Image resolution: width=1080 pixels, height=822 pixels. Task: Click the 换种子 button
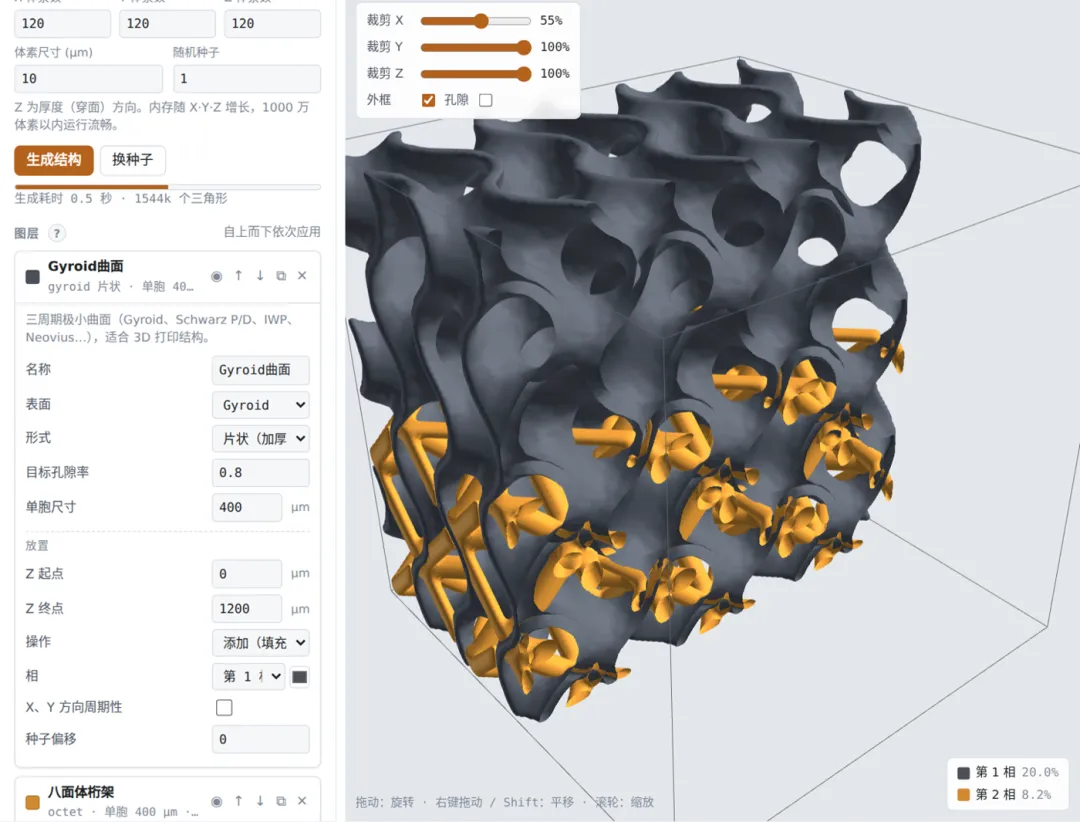(x=132, y=160)
